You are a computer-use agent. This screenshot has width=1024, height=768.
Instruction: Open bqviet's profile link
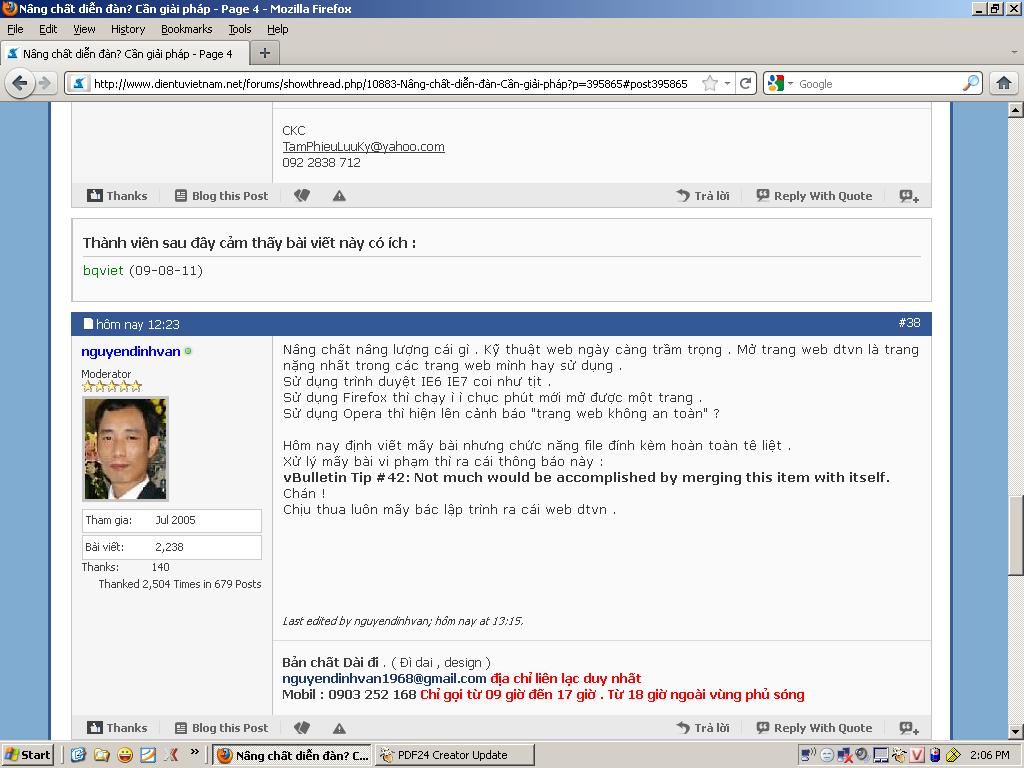pos(103,270)
